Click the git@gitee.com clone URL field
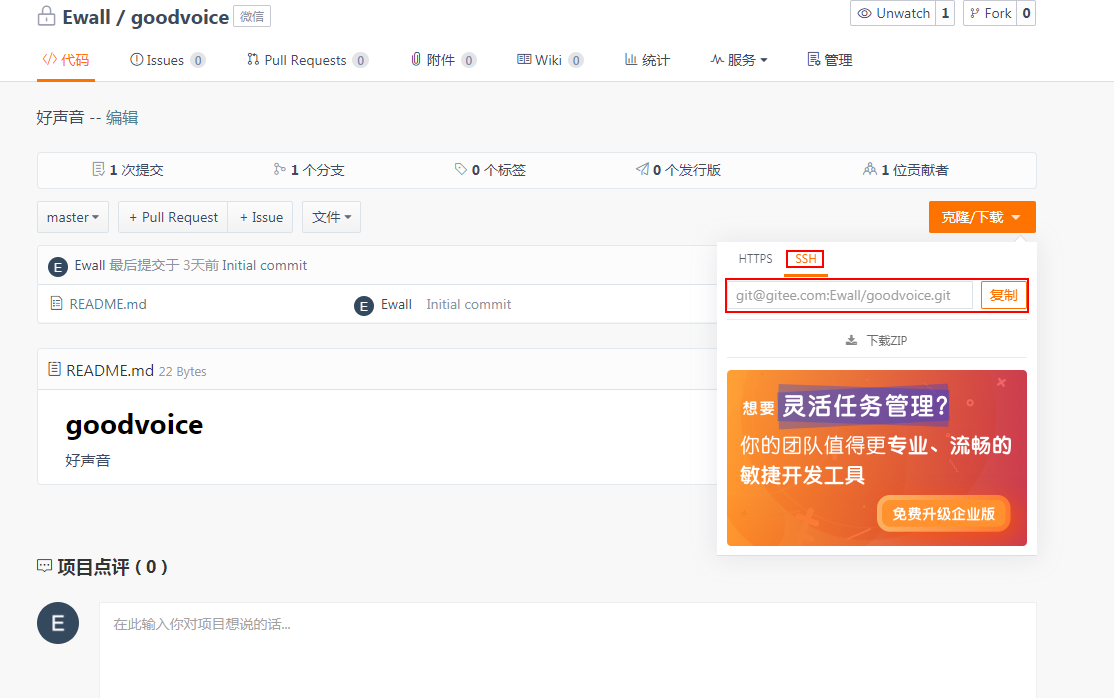1114x698 pixels. point(849,295)
